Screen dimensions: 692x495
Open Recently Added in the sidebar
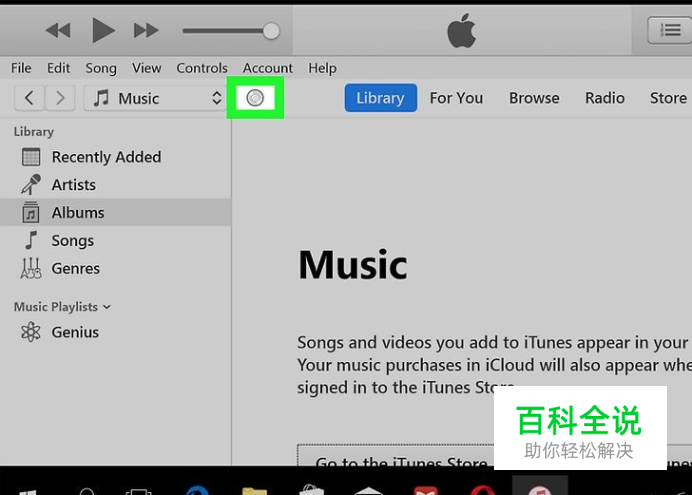coord(116,157)
